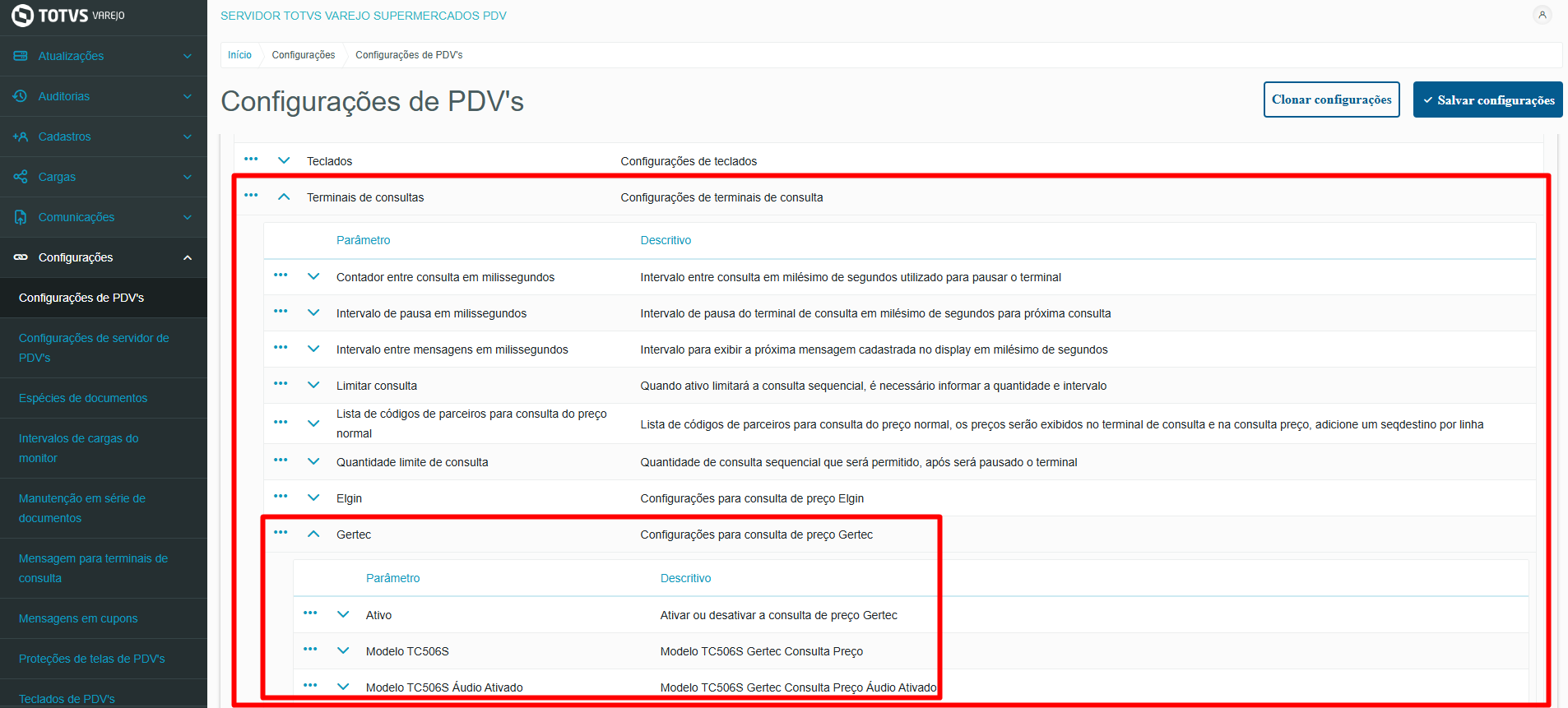The image size is (1568, 708).
Task: Open options menu for Ativo row
Action: point(310,613)
